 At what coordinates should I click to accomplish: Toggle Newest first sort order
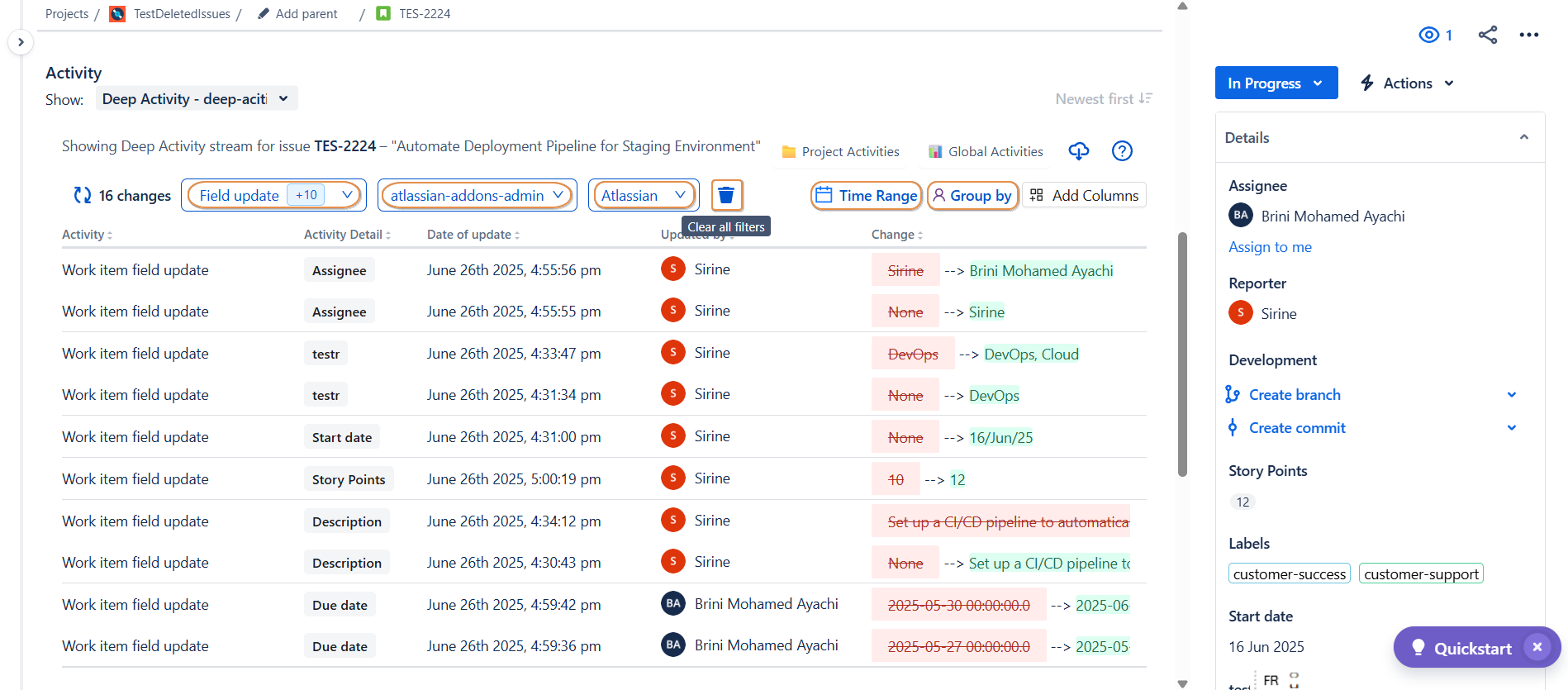click(x=1103, y=99)
